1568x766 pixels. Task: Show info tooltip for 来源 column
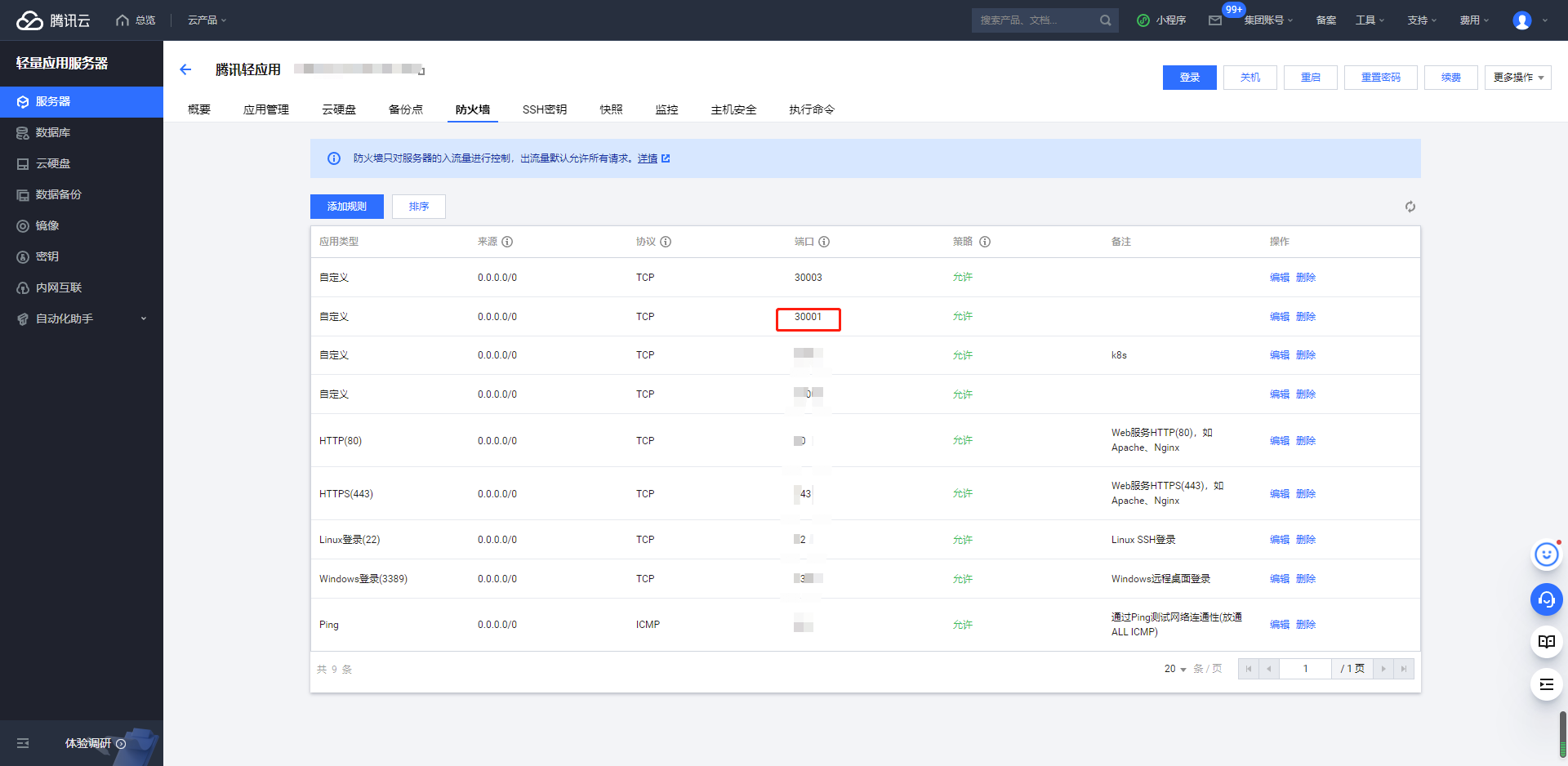(x=507, y=242)
